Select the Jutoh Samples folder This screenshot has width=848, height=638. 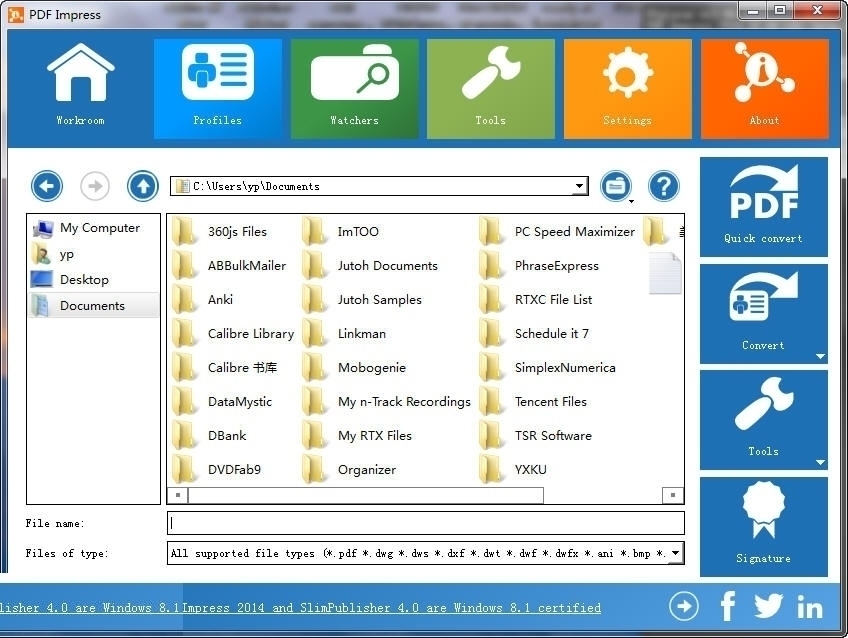(362, 300)
